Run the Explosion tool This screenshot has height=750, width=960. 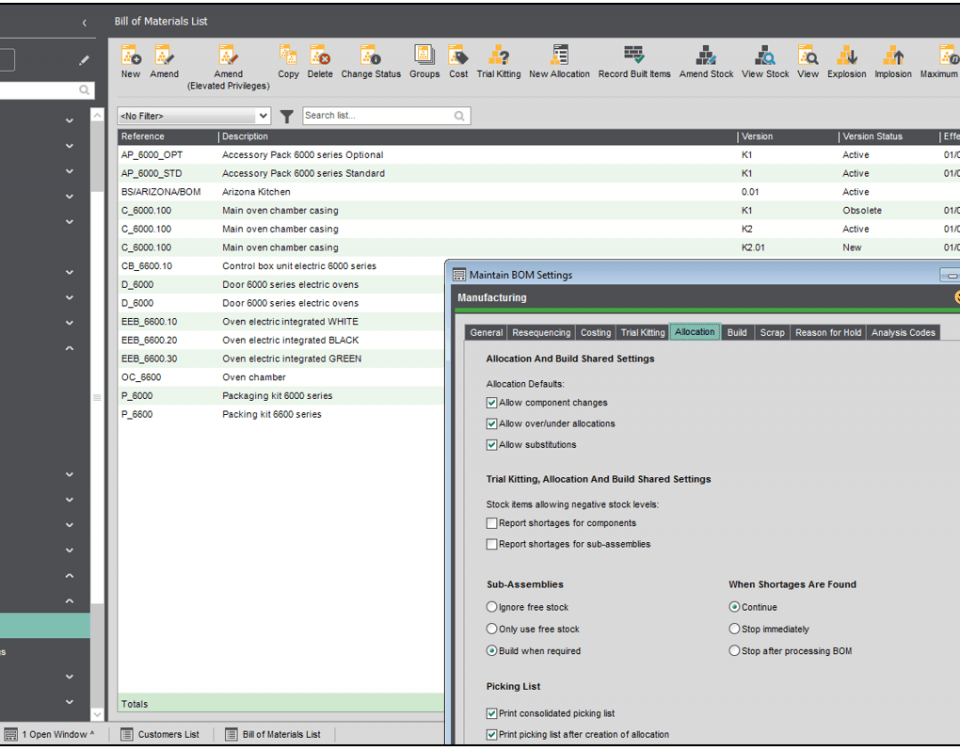pyautogui.click(x=847, y=56)
